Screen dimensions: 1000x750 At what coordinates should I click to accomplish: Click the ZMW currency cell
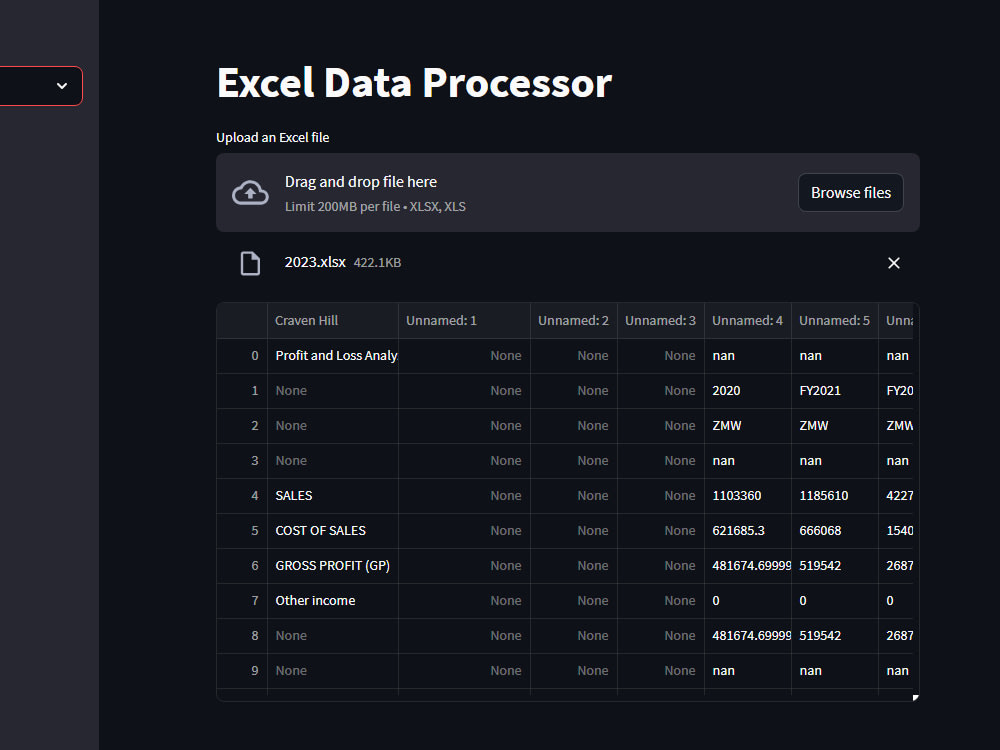(x=727, y=425)
